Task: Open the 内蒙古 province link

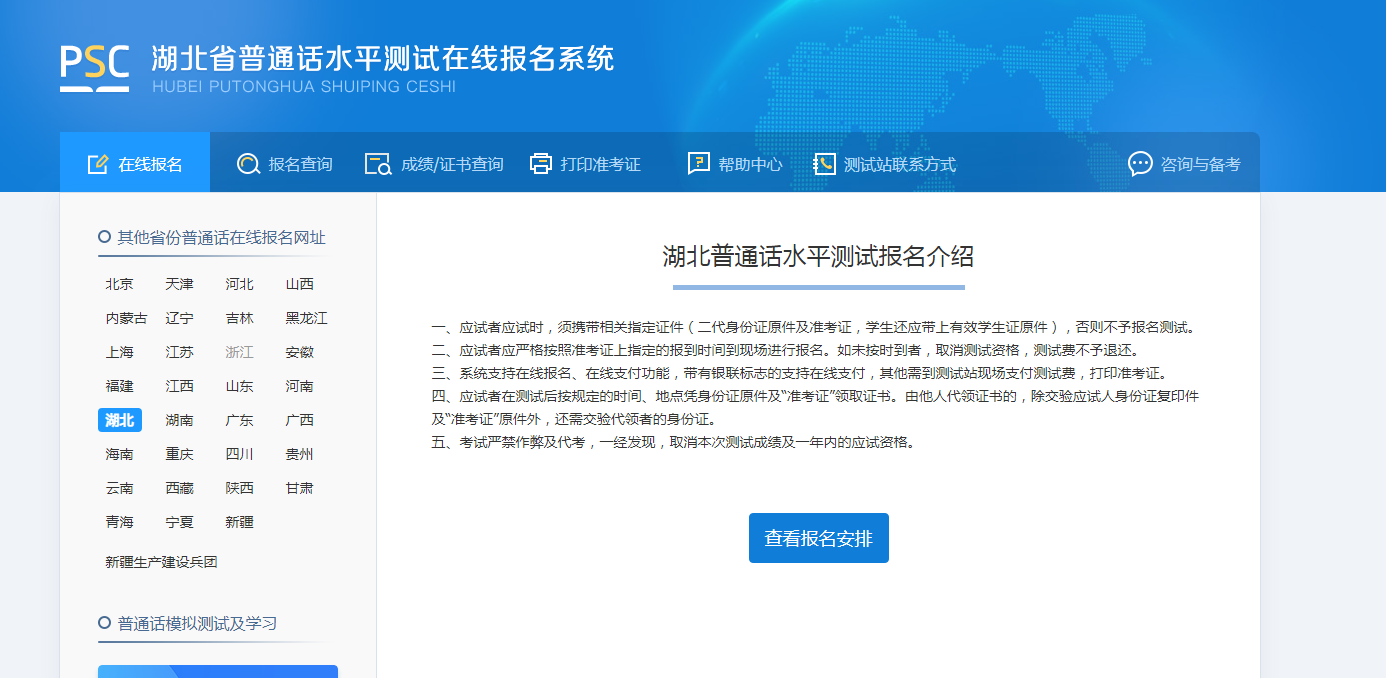Action: tap(126, 318)
